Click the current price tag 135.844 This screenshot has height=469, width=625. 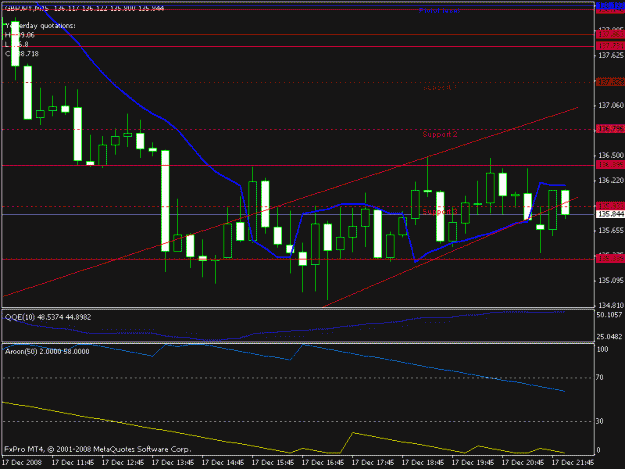(x=610, y=214)
